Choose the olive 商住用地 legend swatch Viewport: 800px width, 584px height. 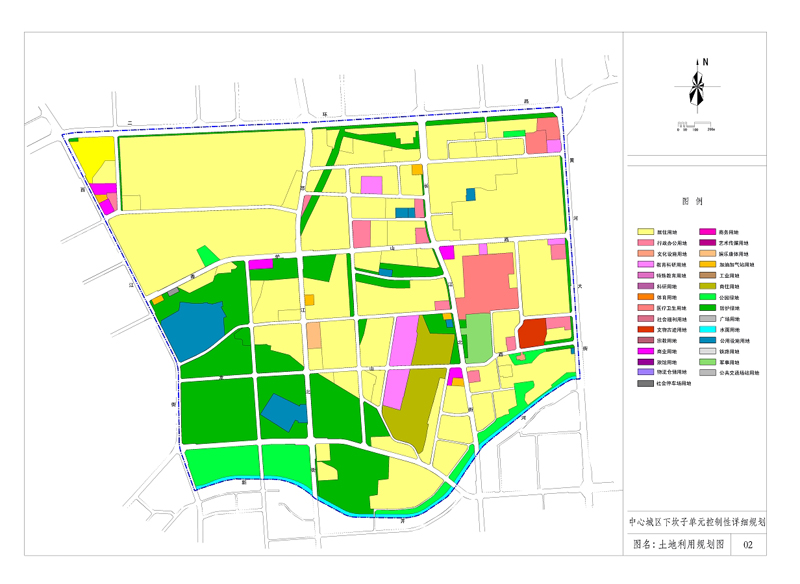point(709,286)
